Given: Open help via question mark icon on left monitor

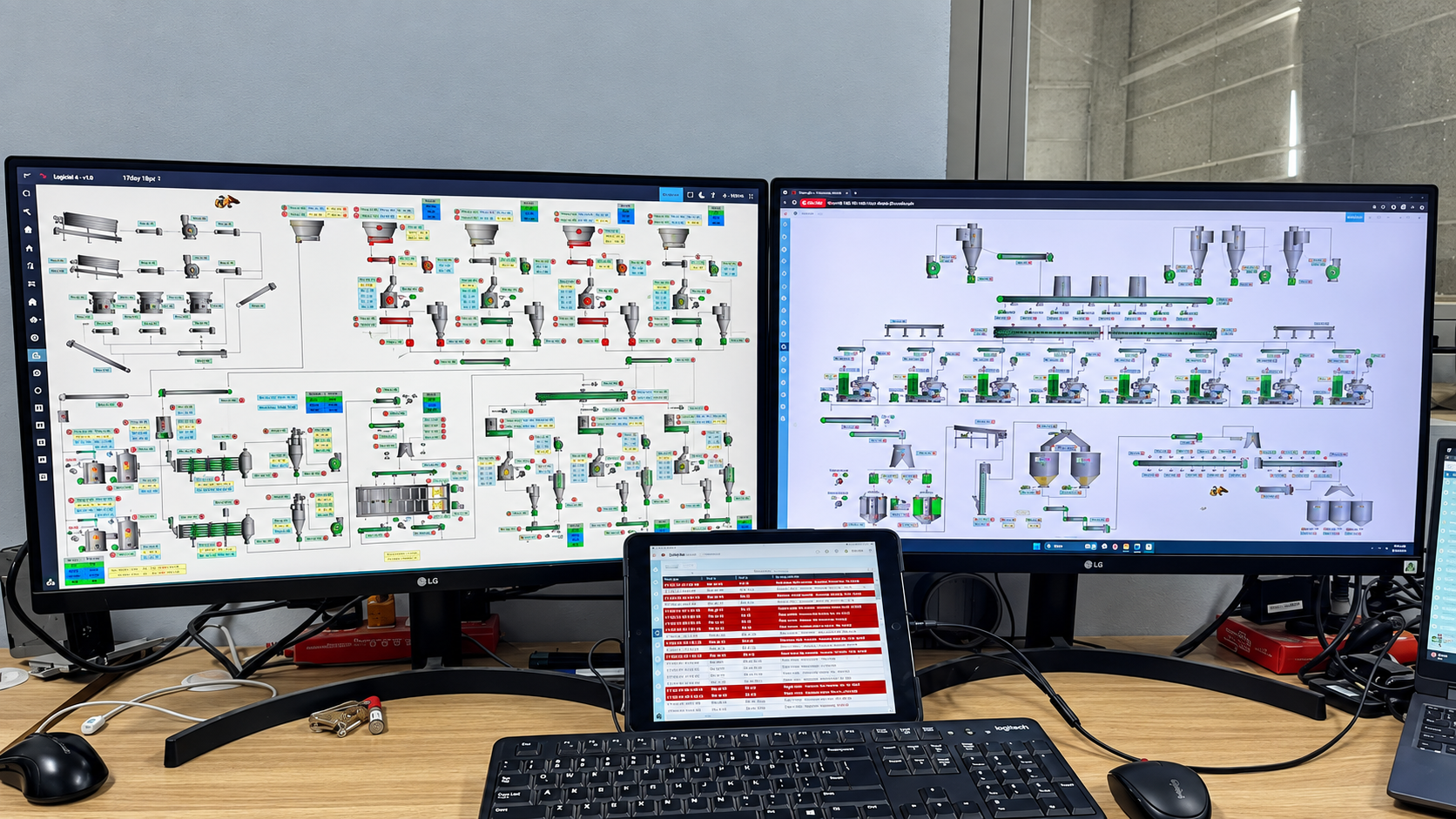Looking at the screenshot, I should (713, 196).
